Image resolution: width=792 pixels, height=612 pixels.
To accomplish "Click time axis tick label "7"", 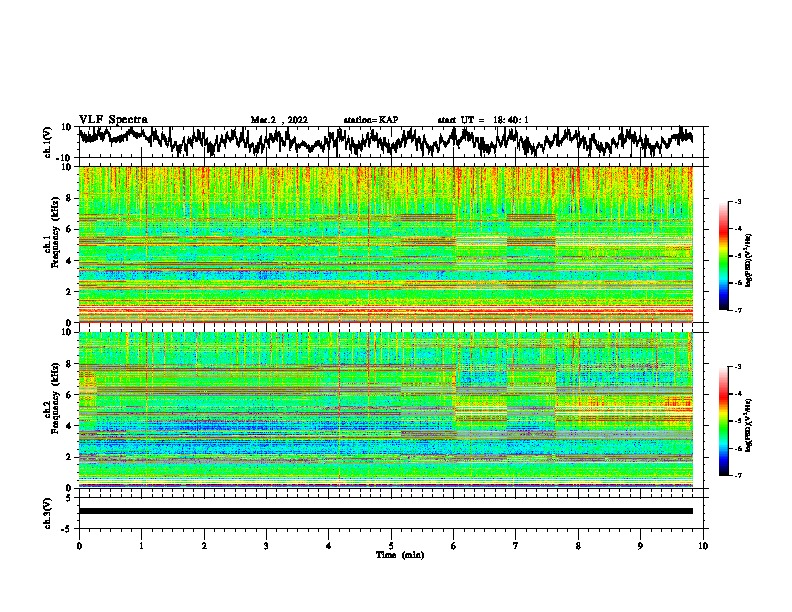I will pos(516,546).
